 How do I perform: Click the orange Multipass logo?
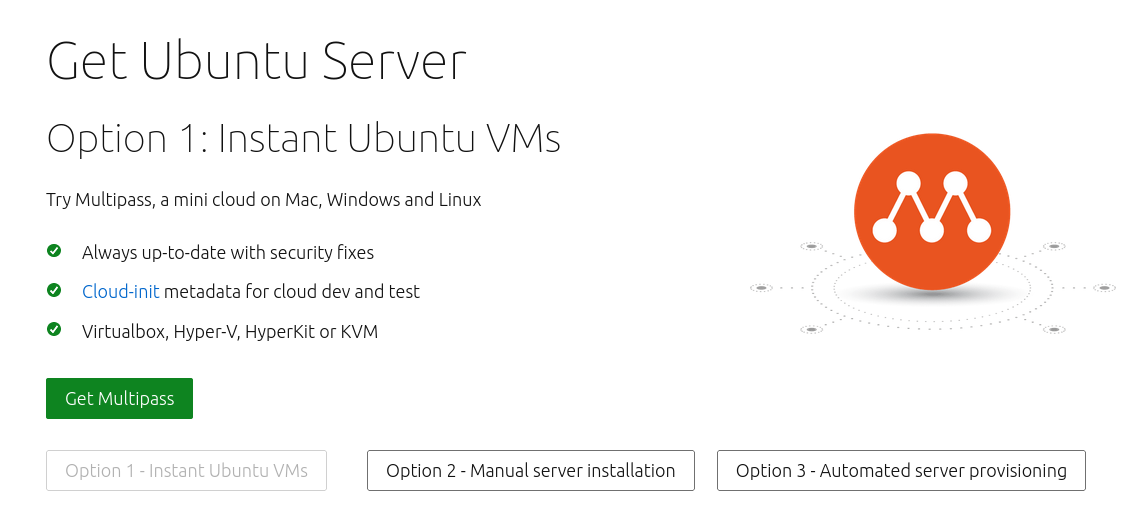click(x=932, y=212)
